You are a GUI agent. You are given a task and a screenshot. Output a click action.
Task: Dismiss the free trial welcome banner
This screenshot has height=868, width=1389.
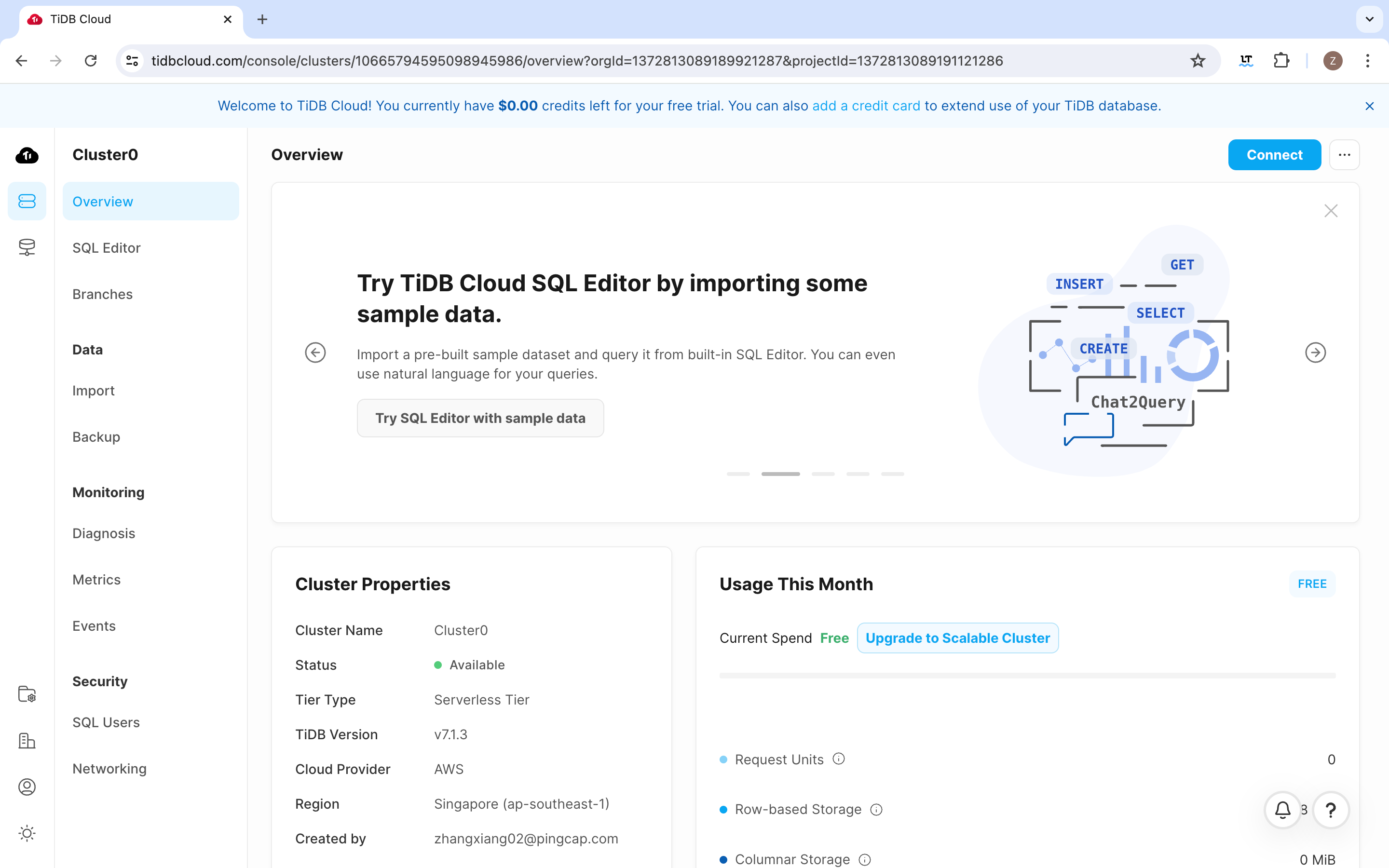click(x=1370, y=106)
